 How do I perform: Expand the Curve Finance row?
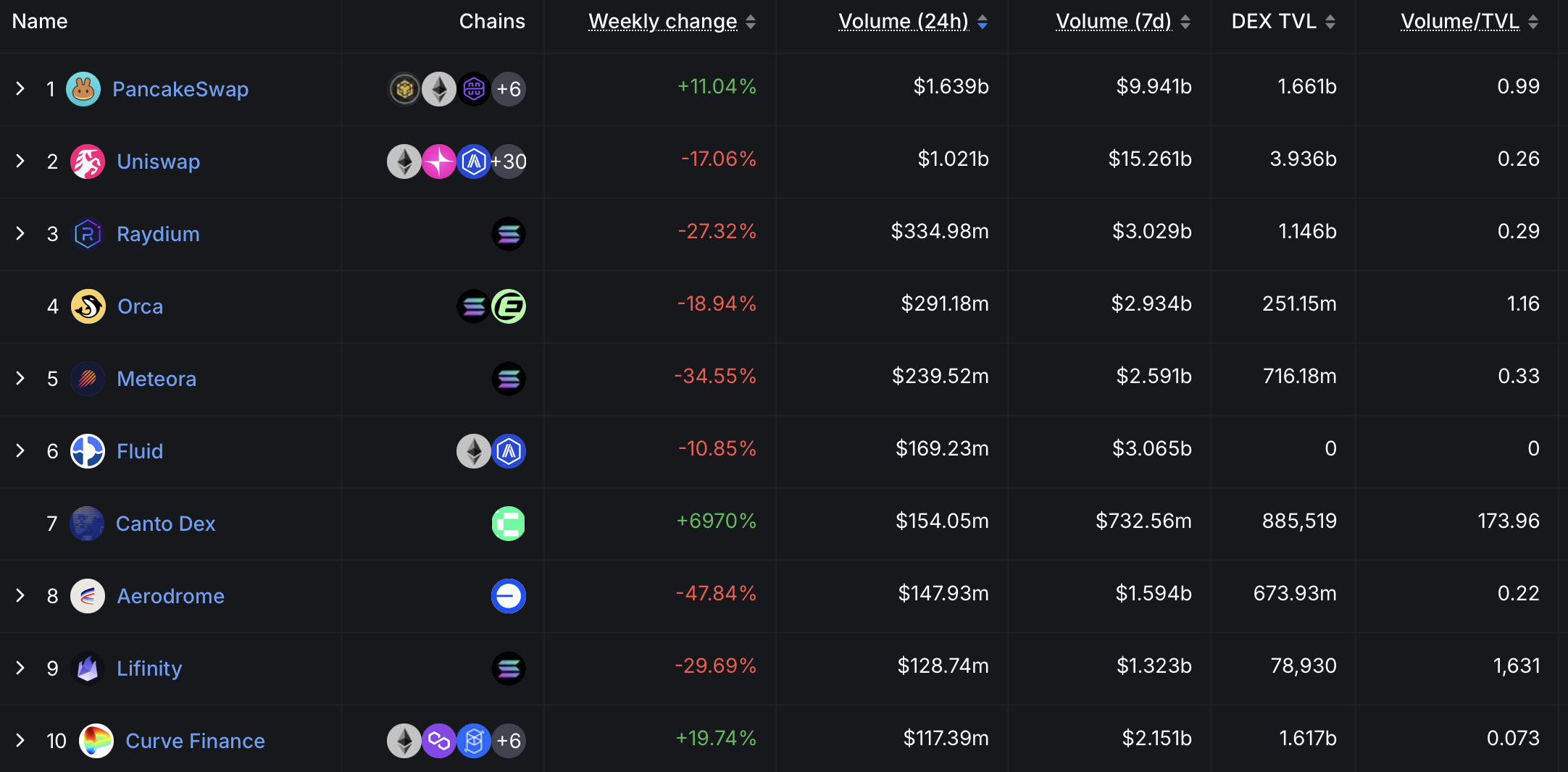20,740
